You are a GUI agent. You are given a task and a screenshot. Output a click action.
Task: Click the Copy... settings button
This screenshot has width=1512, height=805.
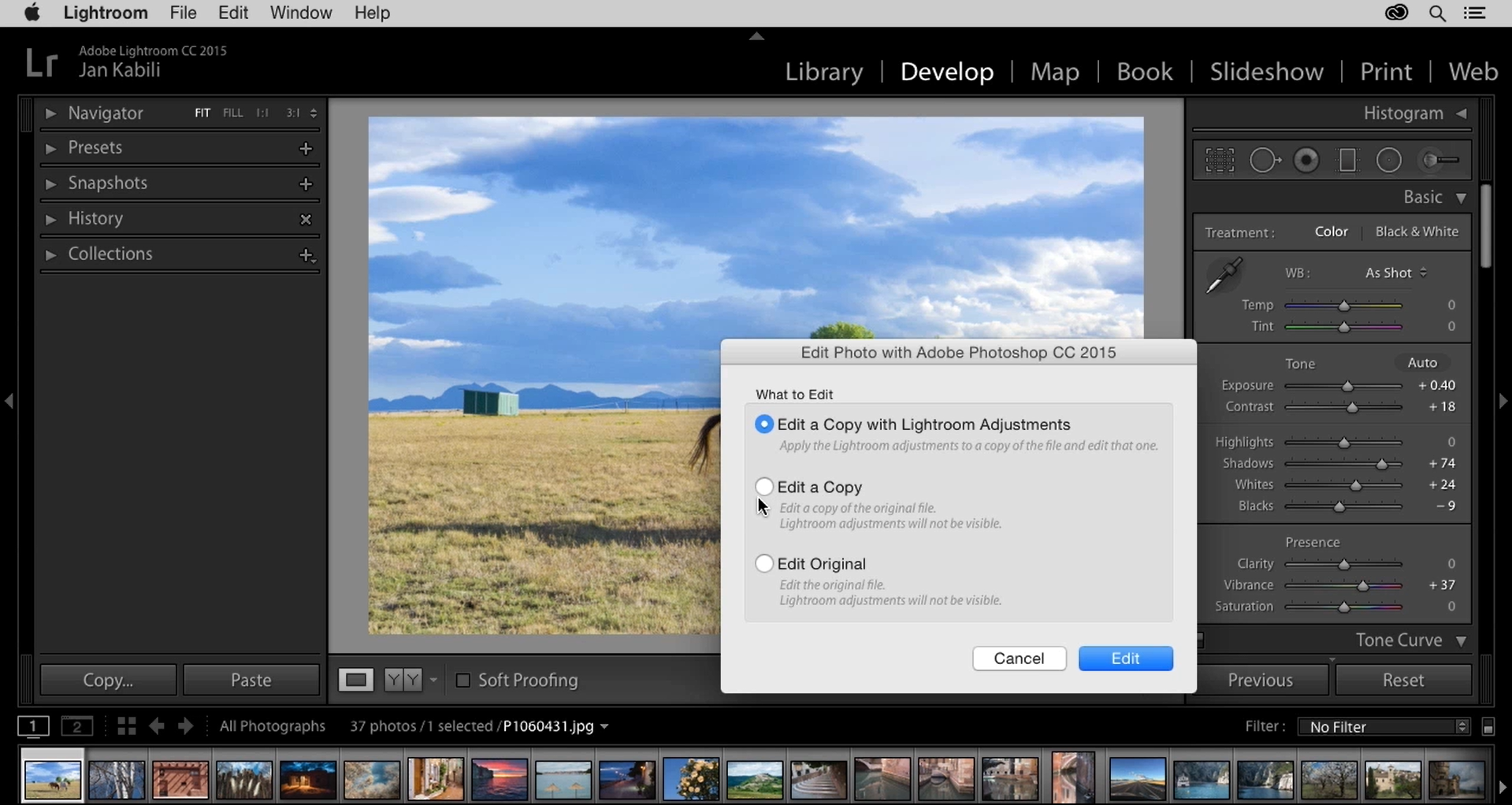(x=108, y=680)
